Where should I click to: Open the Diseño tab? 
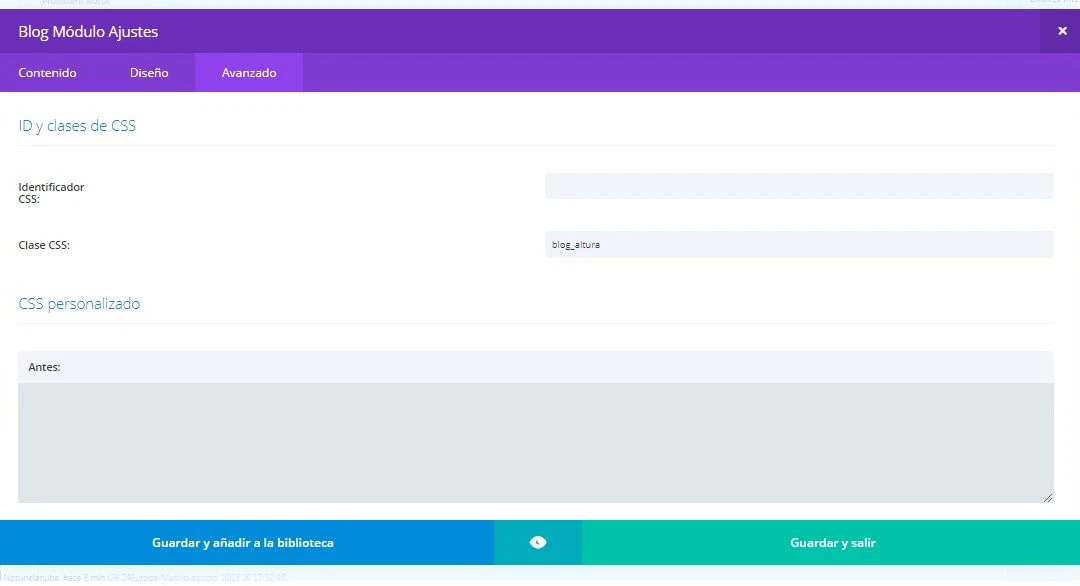149,73
